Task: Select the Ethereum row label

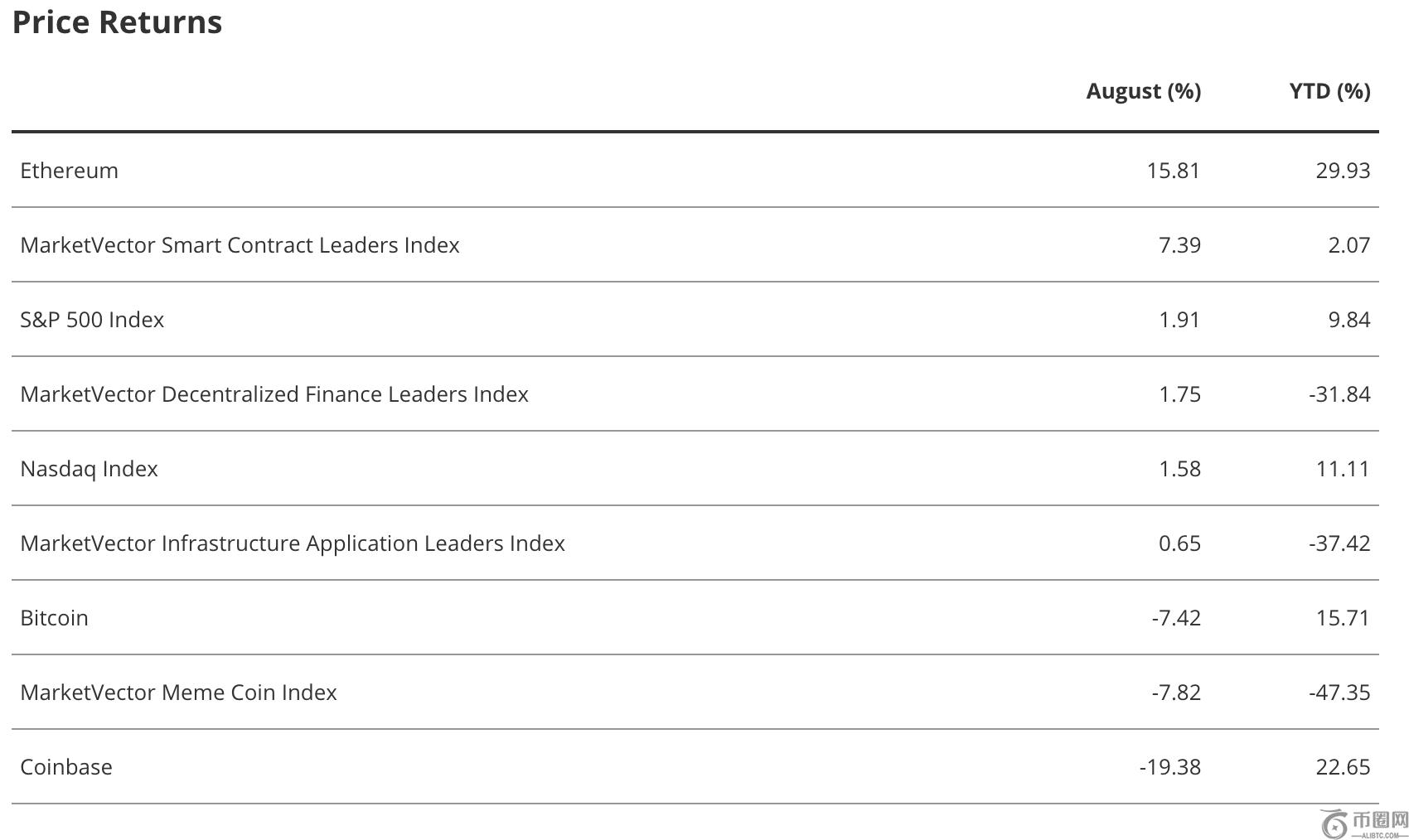Action: click(x=70, y=171)
